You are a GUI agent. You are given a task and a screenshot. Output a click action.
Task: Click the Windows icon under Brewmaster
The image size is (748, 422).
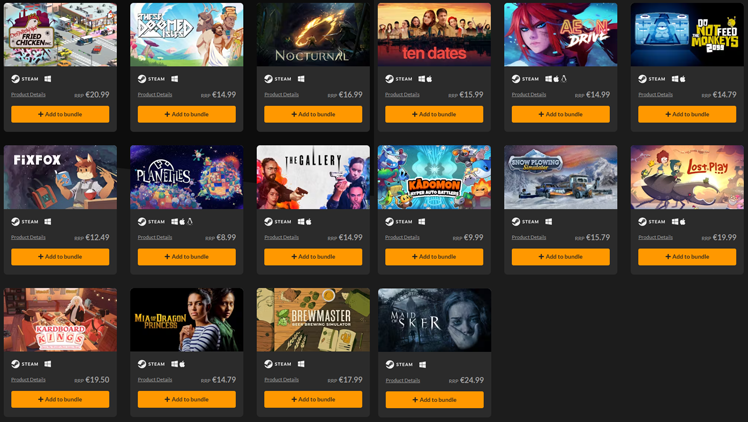click(301, 364)
